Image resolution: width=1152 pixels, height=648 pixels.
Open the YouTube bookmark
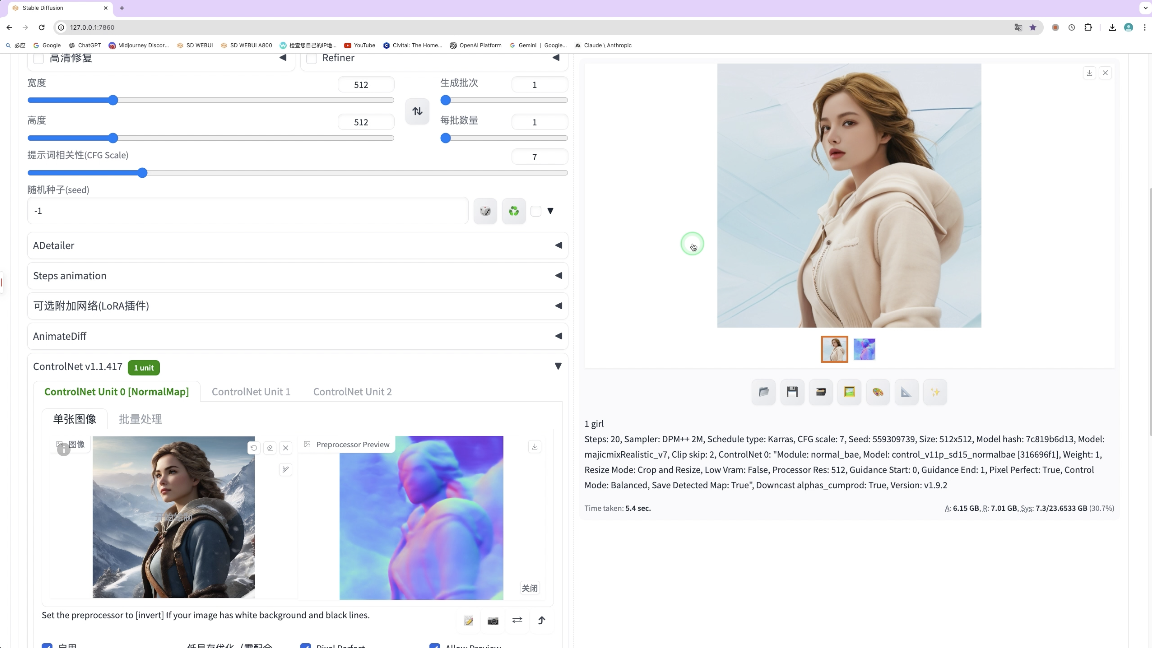click(x=359, y=45)
